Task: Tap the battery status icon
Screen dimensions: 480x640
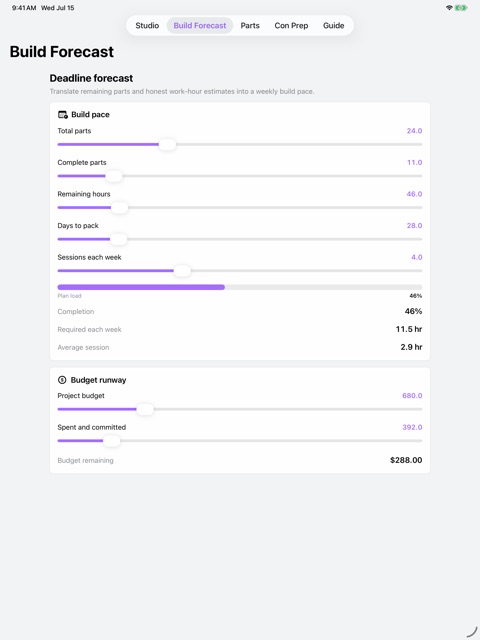Action: pyautogui.click(x=461, y=8)
